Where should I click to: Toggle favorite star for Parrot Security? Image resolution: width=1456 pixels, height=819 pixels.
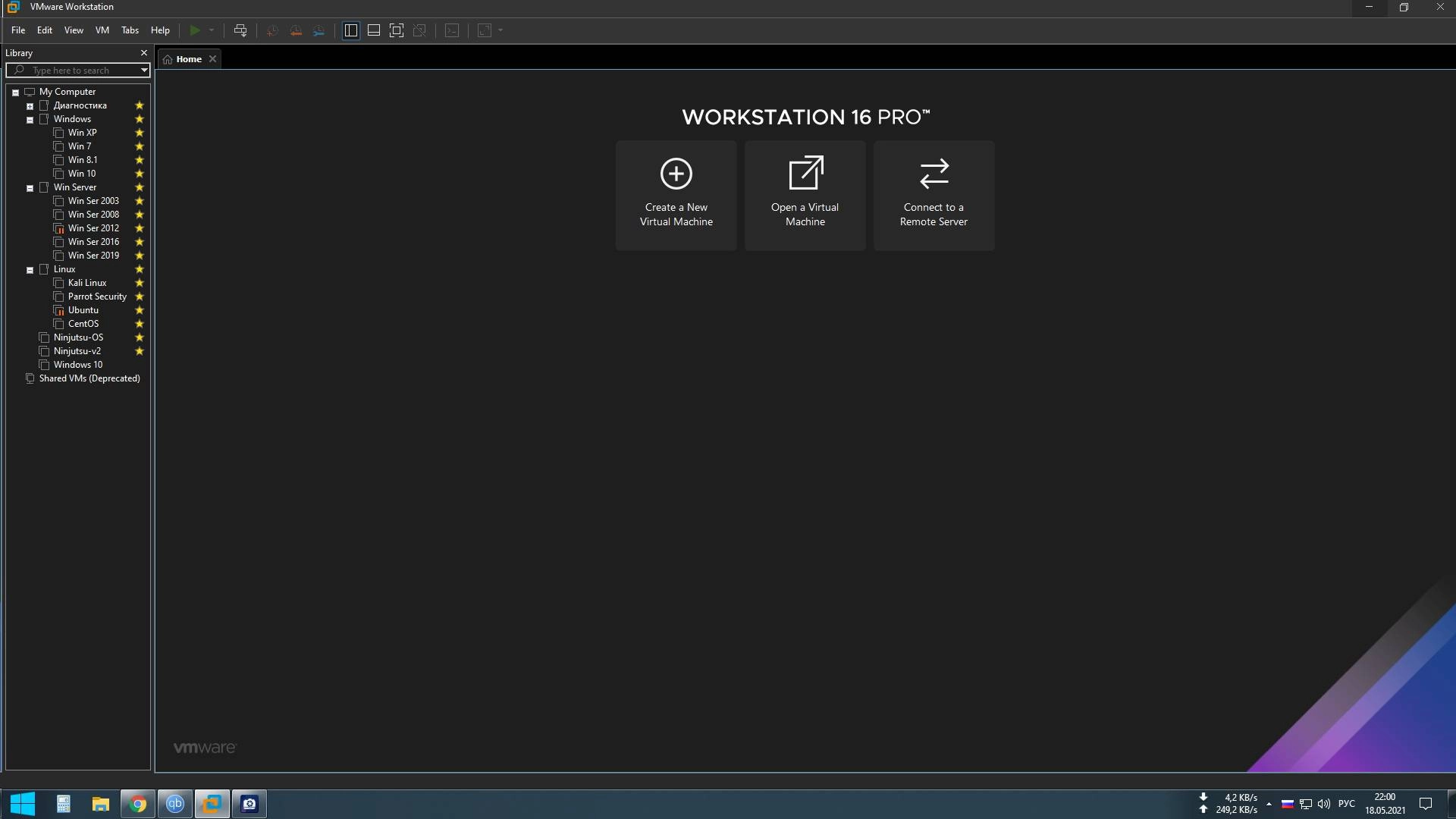pos(140,297)
